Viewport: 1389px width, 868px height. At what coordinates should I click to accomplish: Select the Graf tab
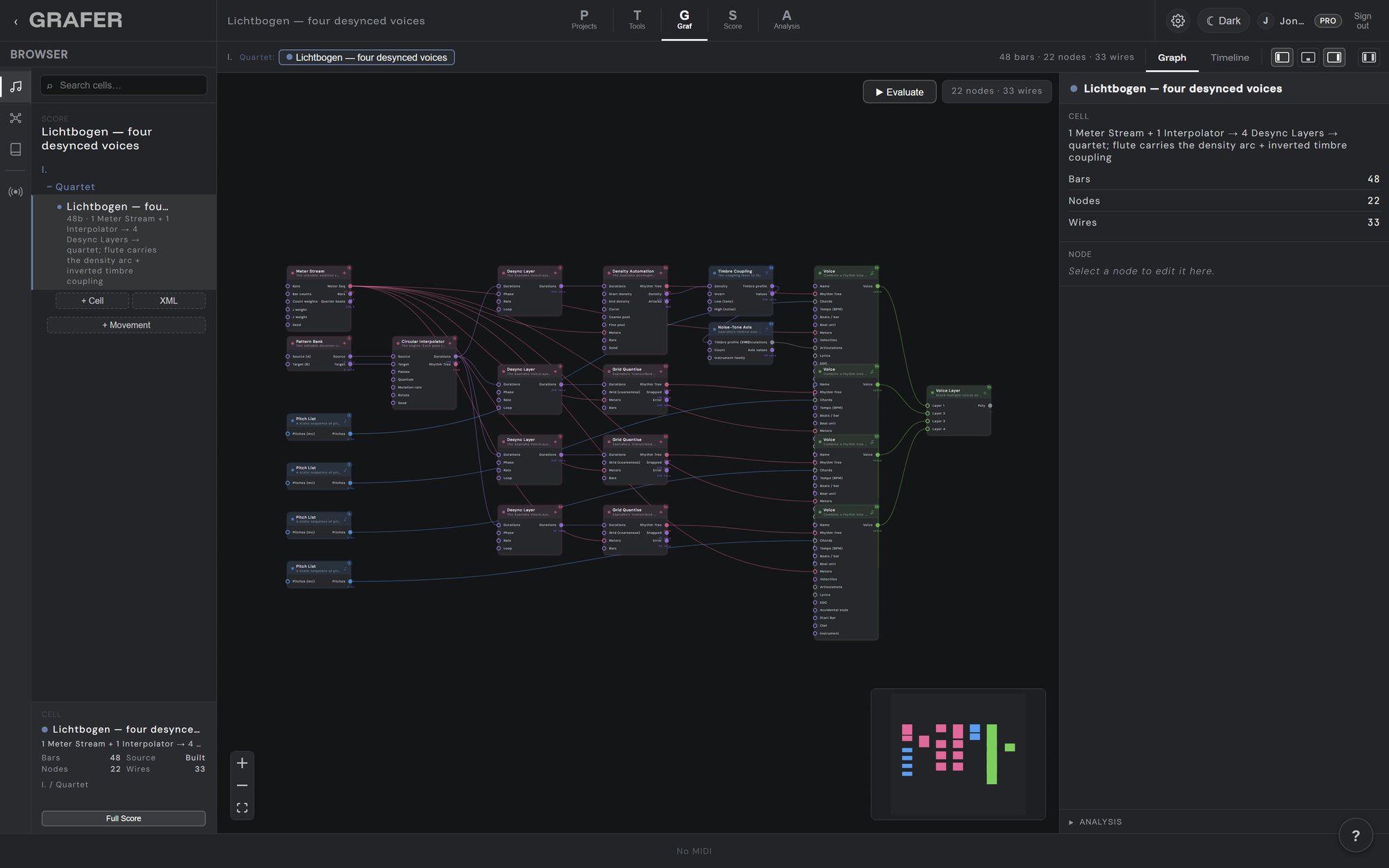[x=684, y=19]
